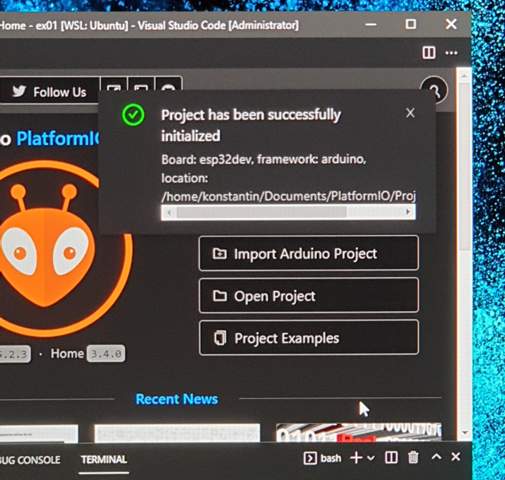
Task: Click the right arrow of notification scrollbar
Action: pos(408,212)
